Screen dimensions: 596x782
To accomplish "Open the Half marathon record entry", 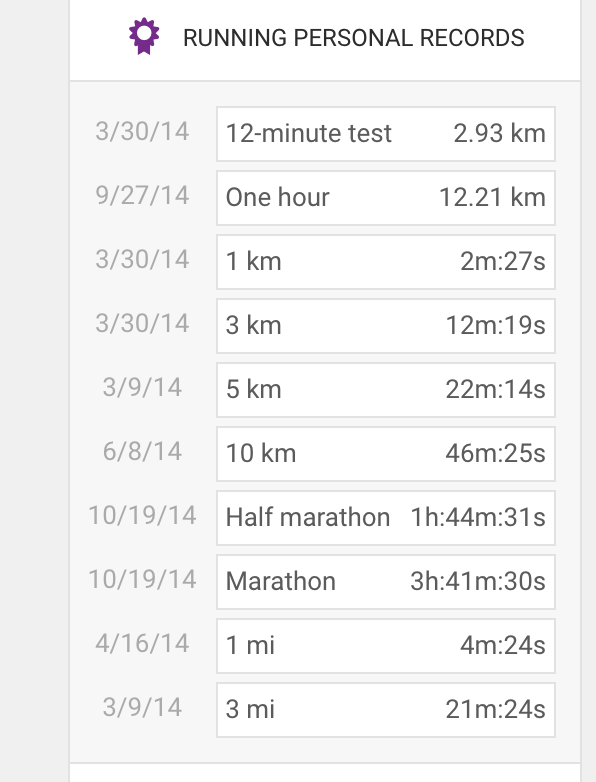I will pyautogui.click(x=386, y=518).
